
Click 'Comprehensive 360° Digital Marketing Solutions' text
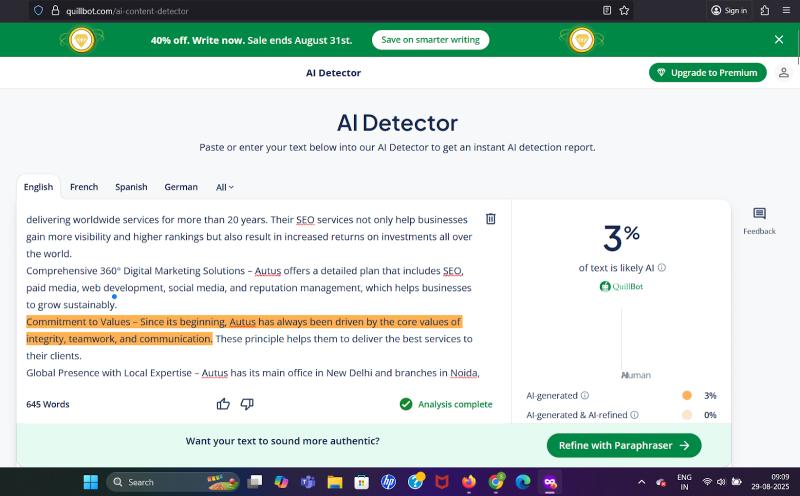click(135, 271)
